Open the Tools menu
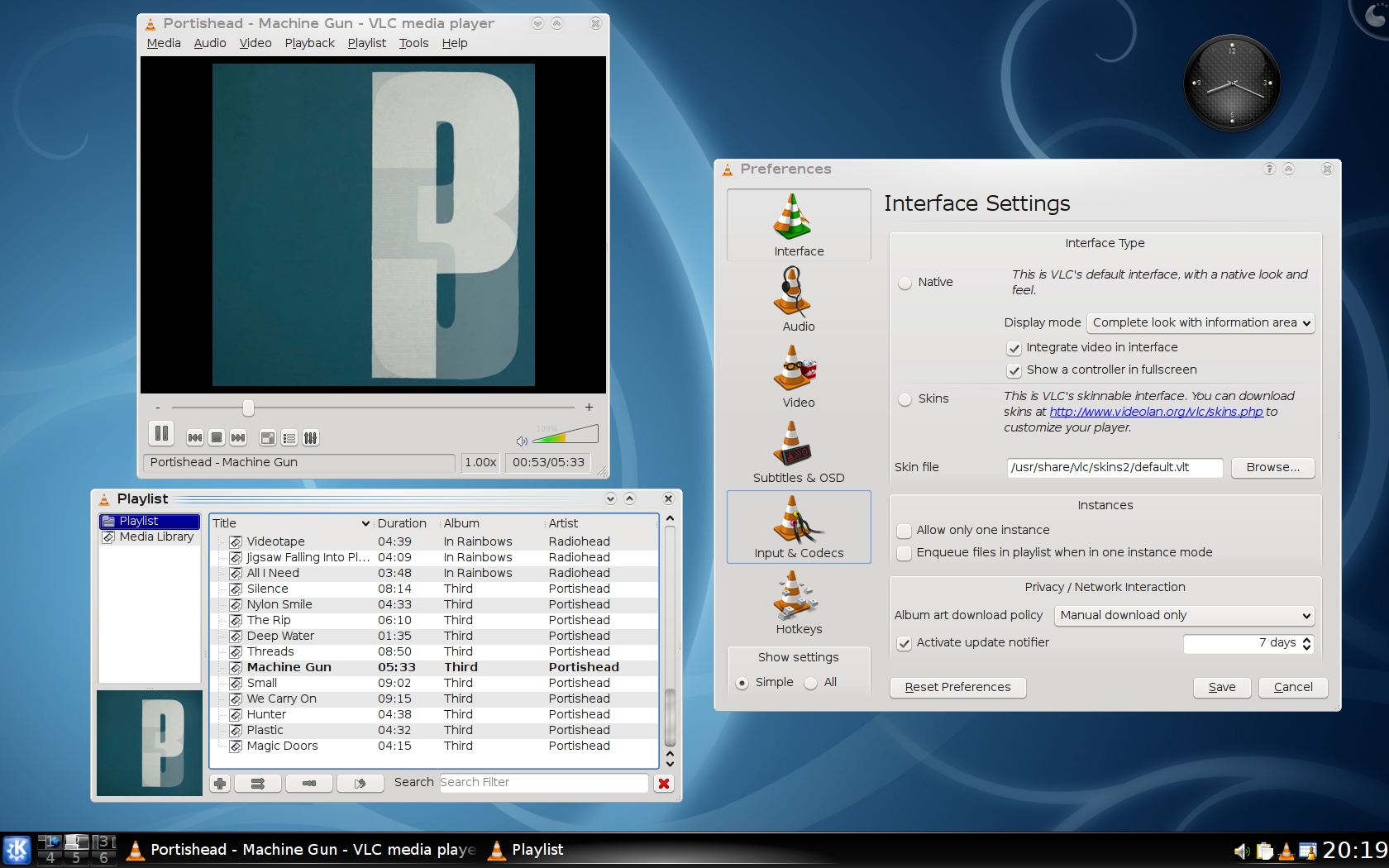Image resolution: width=1389 pixels, height=868 pixels. pos(413,43)
